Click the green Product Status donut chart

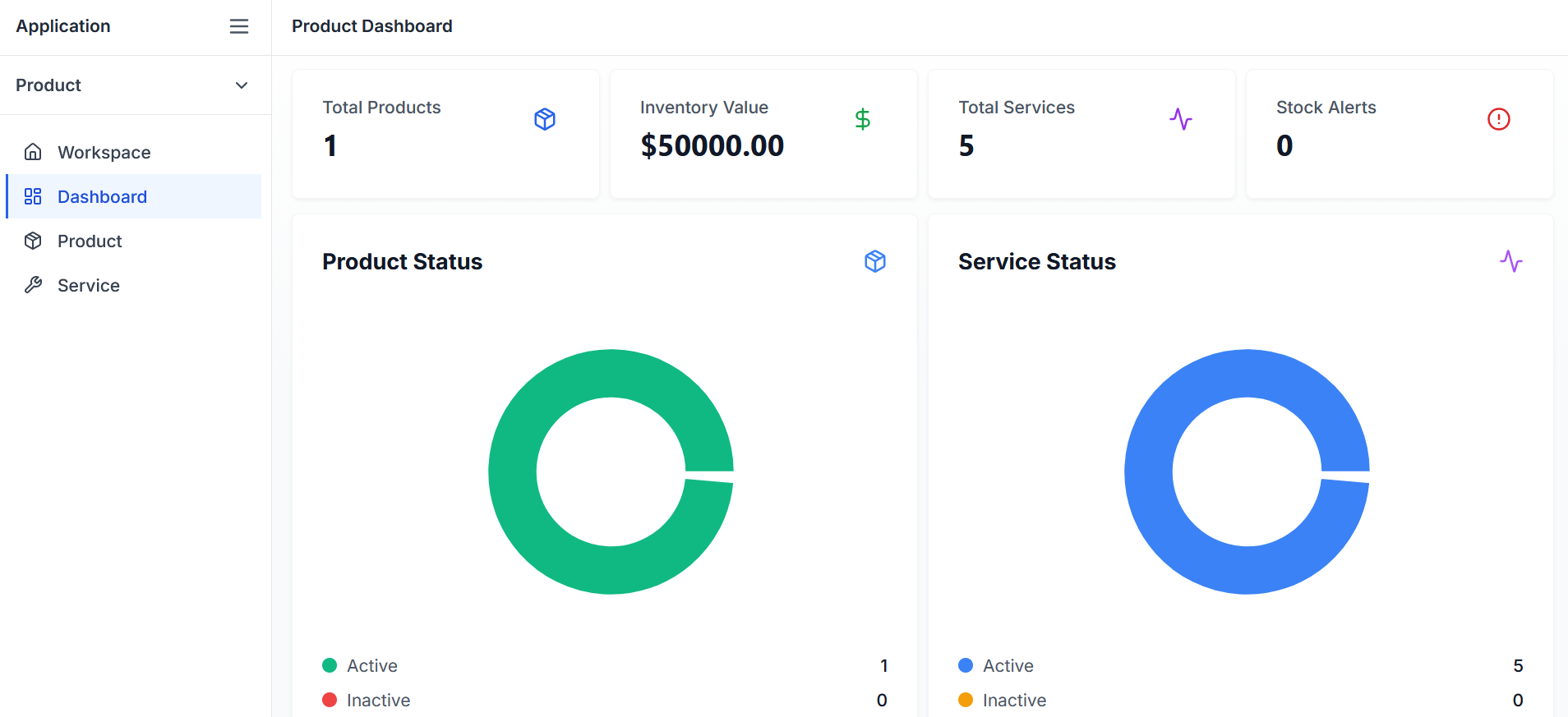point(513,472)
